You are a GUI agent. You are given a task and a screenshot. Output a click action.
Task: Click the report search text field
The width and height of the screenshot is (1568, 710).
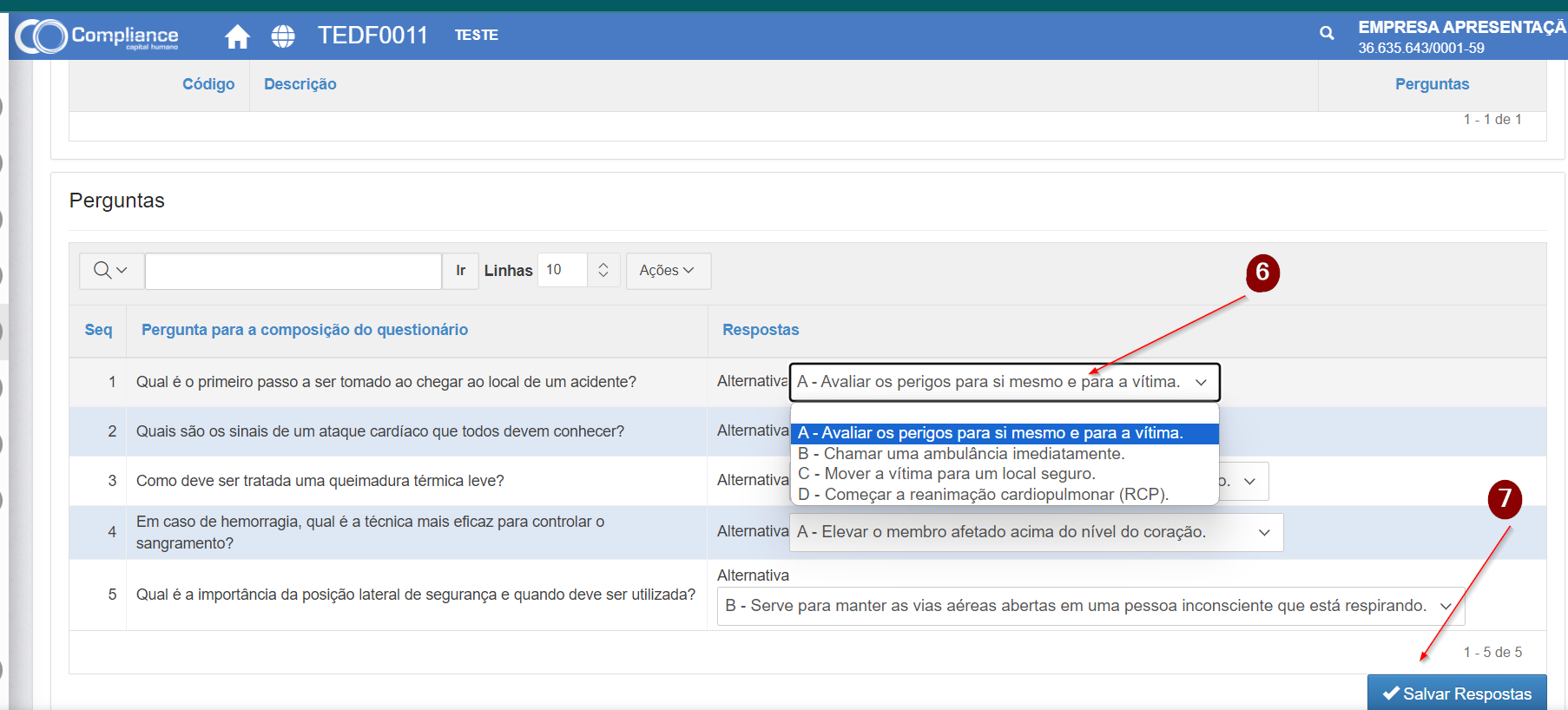(x=293, y=271)
